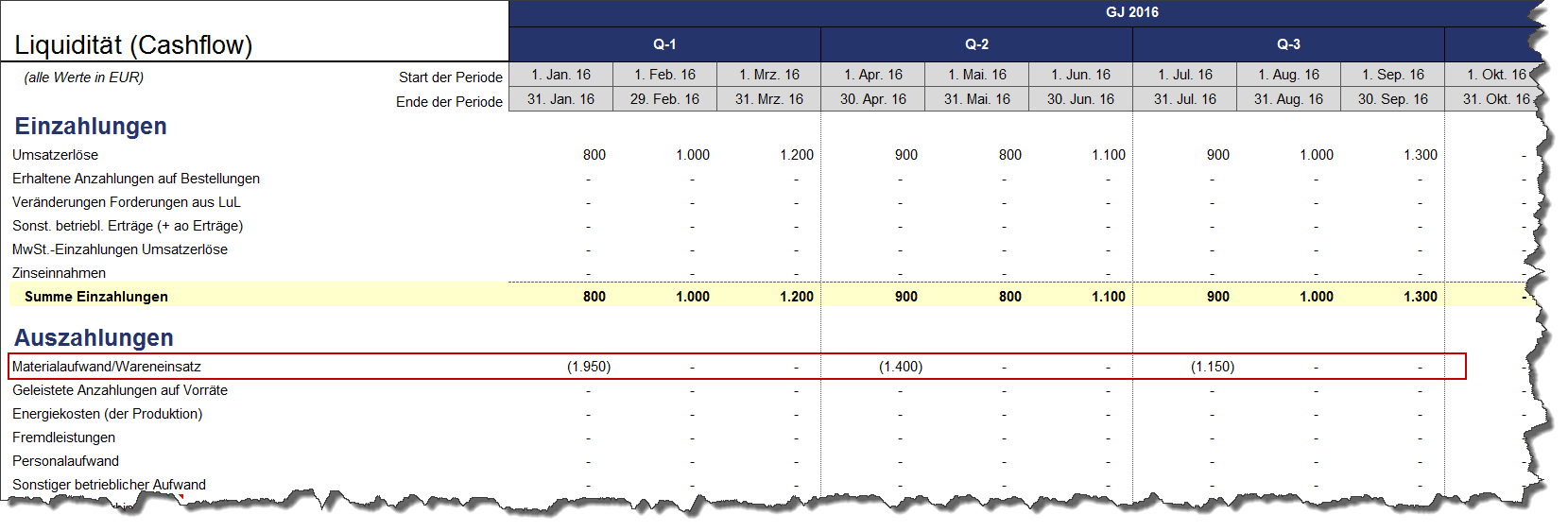The height and width of the screenshot is (532, 1568).
Task: Select the '30. Jun. 16' end date cell
Action: [1080, 99]
